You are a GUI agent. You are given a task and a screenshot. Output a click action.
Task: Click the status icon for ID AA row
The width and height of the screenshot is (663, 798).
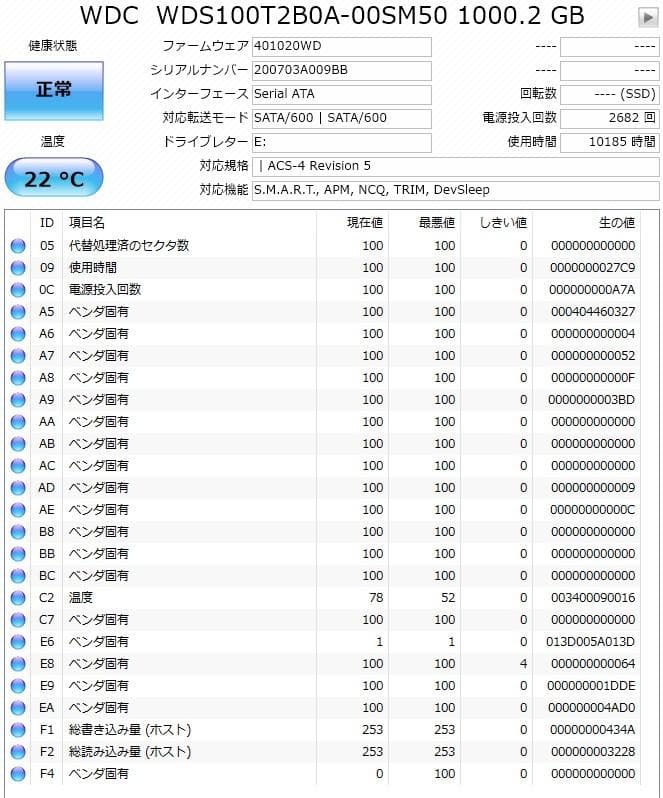[18, 422]
